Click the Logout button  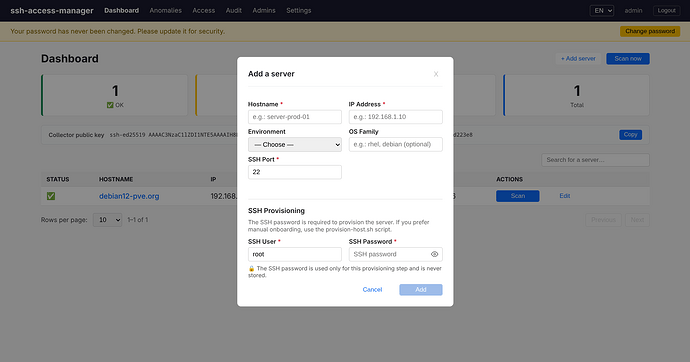[666, 11]
